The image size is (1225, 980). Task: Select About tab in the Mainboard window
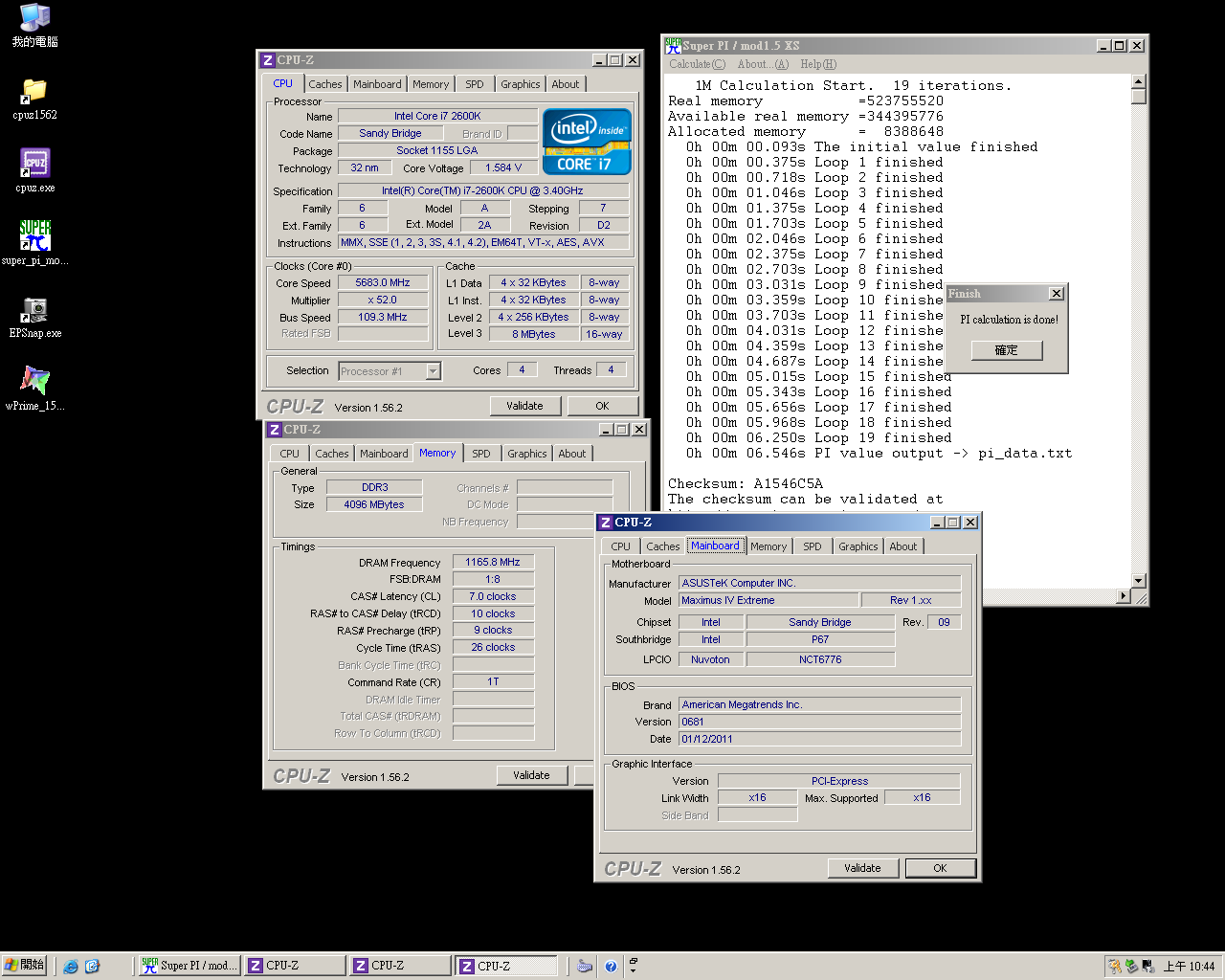(x=903, y=546)
